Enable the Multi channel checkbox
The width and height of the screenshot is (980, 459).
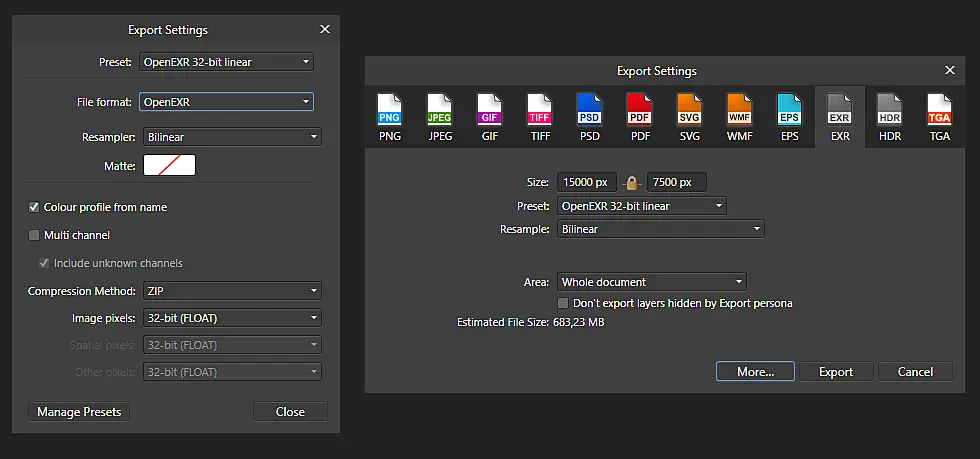click(x=34, y=235)
